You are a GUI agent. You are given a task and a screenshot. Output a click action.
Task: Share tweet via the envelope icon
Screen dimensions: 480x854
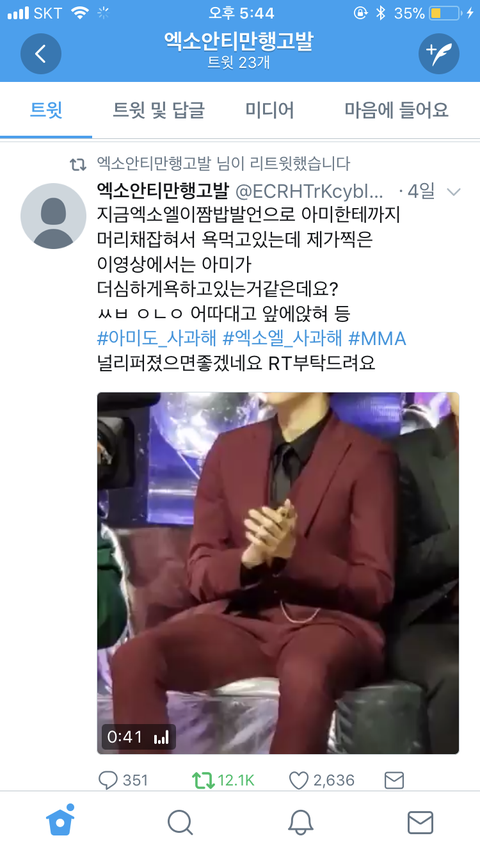[394, 780]
